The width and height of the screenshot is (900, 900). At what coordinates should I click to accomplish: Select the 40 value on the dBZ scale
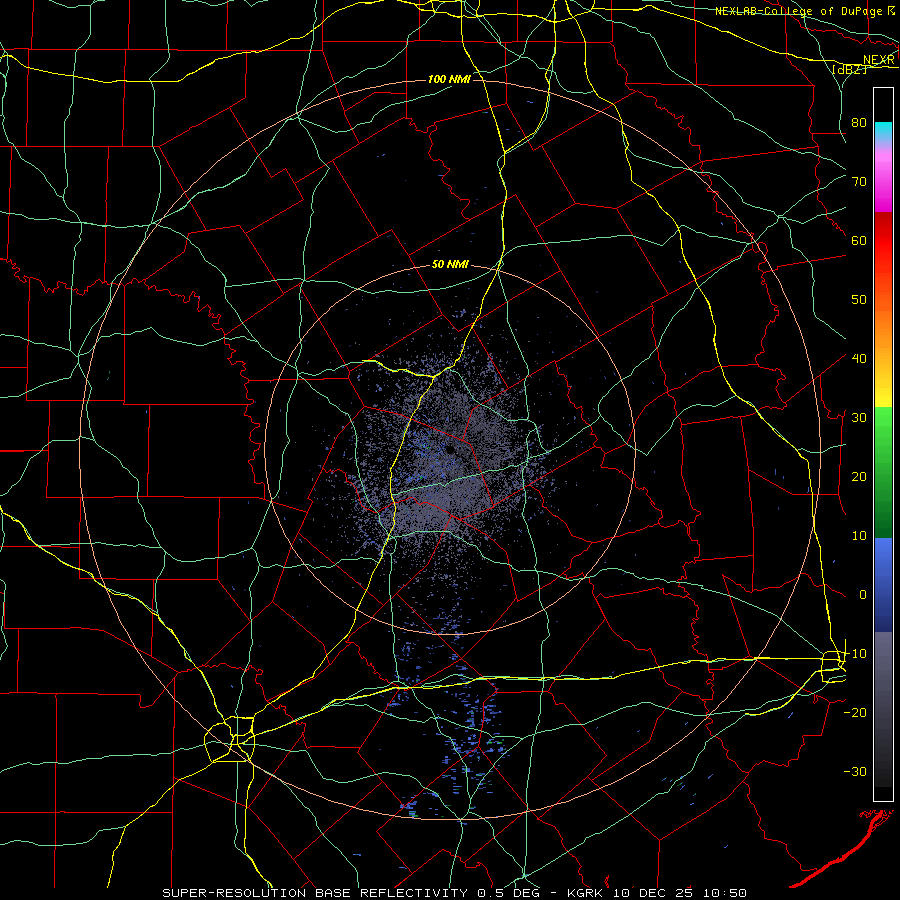859,358
